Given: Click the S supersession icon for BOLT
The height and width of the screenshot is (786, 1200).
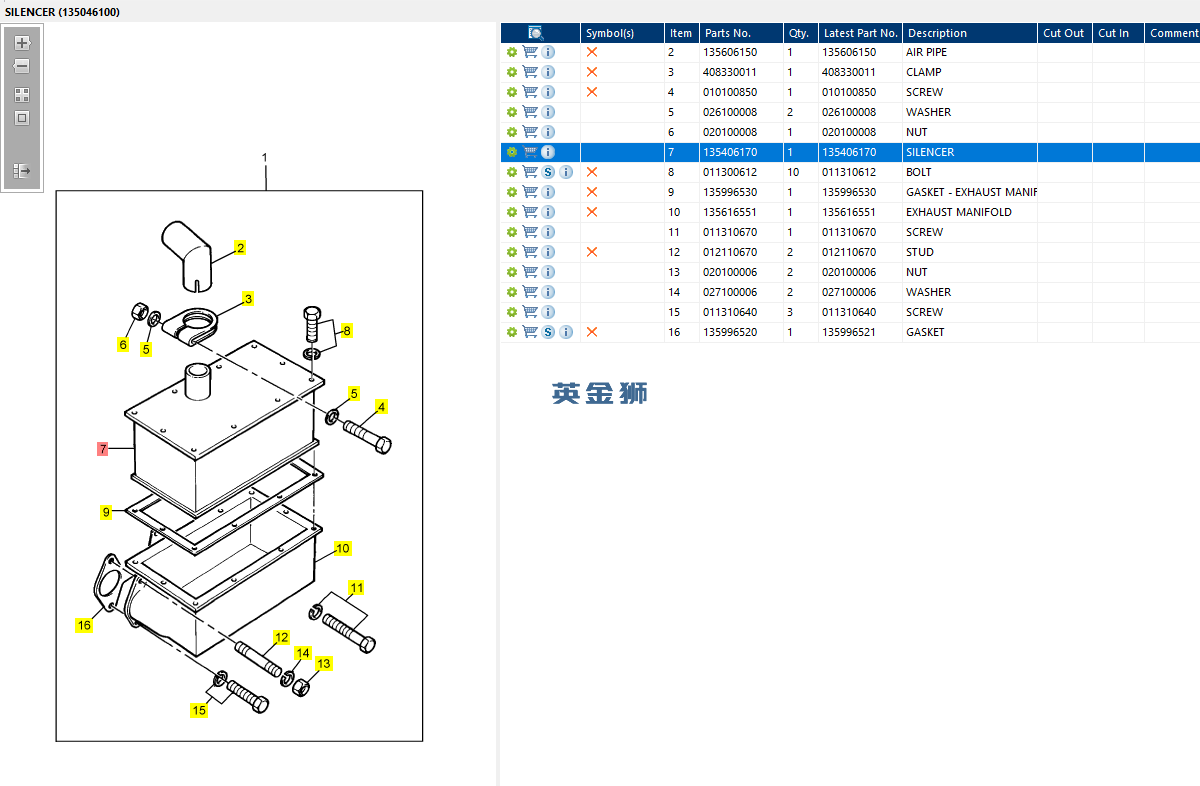Looking at the screenshot, I should (548, 172).
